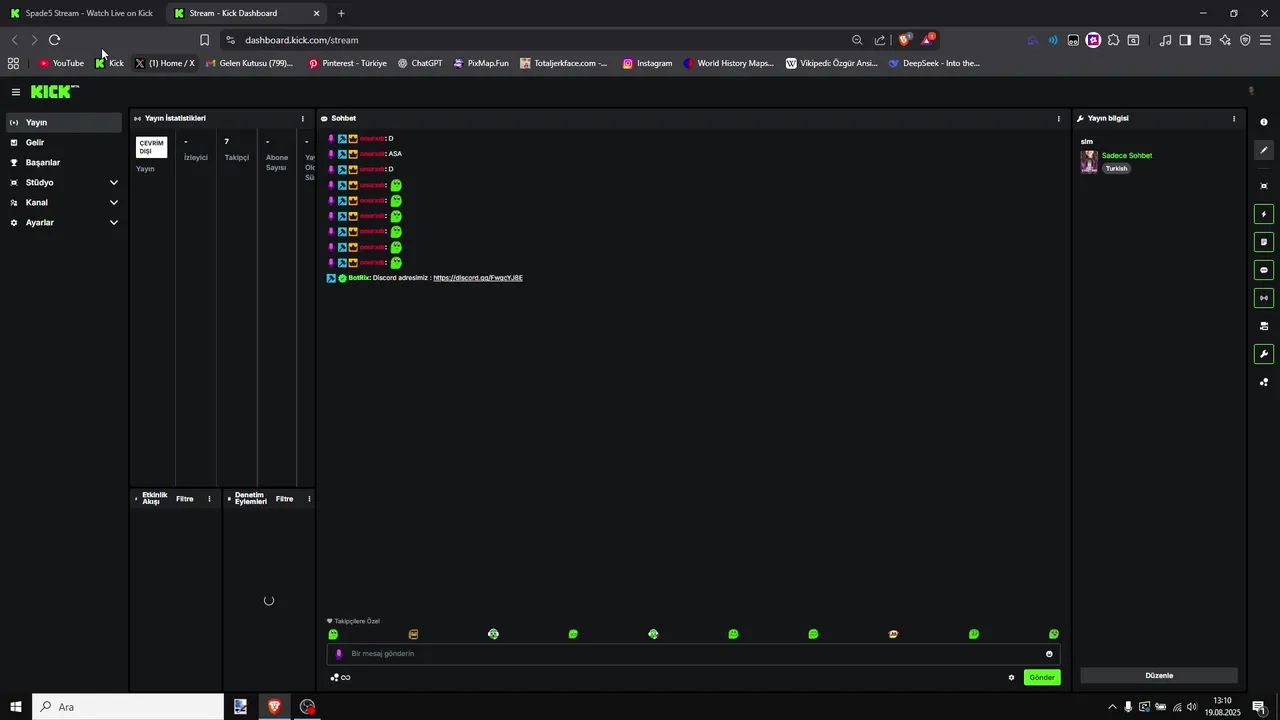Click the zoom magnifier icon in address bar
Screen dimensions: 1280x720
coord(857,40)
